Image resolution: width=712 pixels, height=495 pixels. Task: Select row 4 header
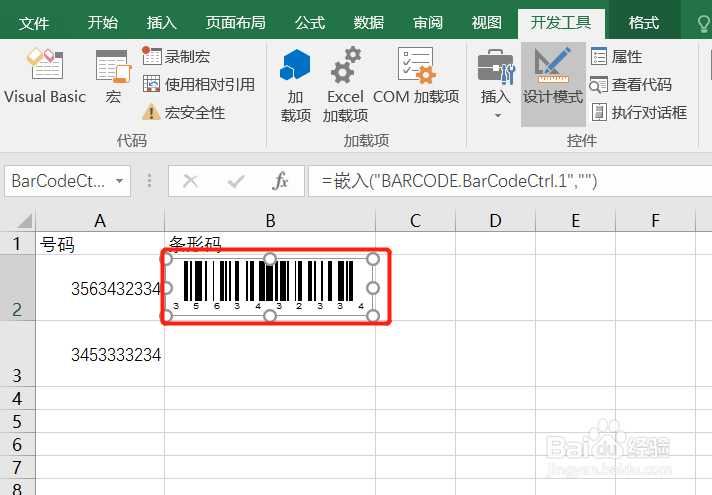click(x=17, y=398)
